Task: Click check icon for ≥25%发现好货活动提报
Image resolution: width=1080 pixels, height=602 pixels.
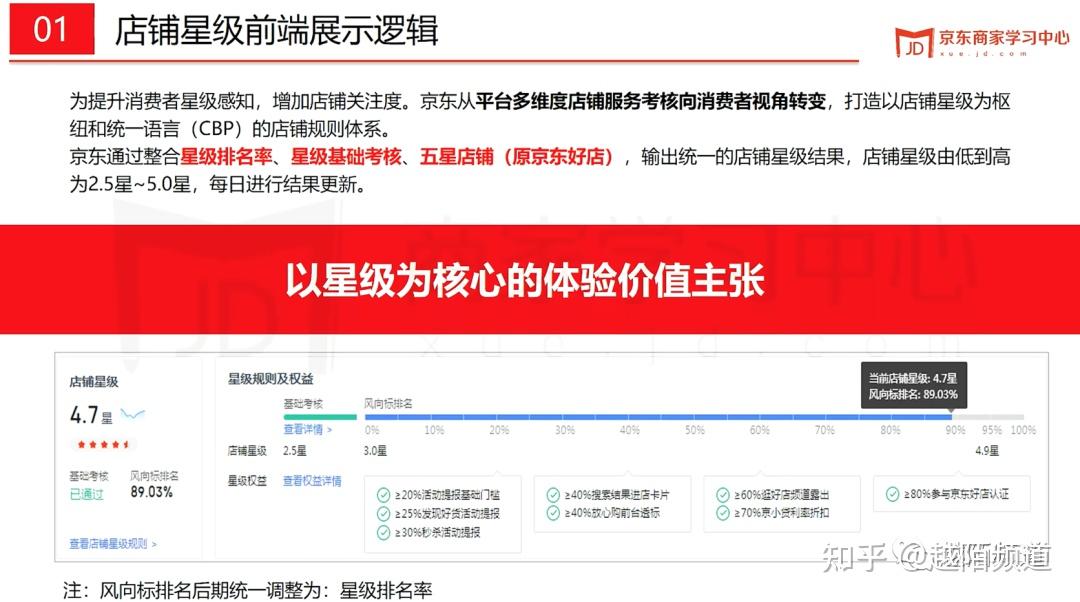Action: pyautogui.click(x=383, y=513)
